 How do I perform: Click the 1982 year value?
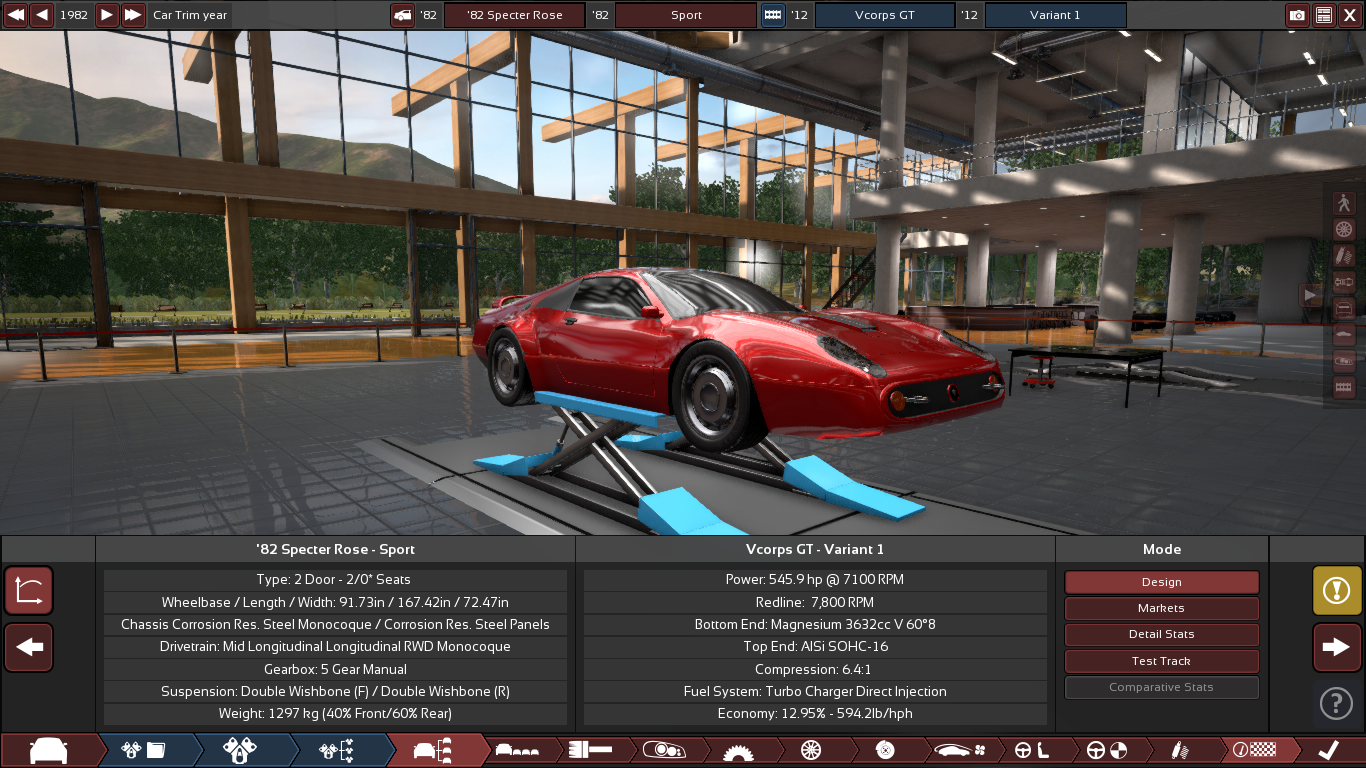point(74,15)
